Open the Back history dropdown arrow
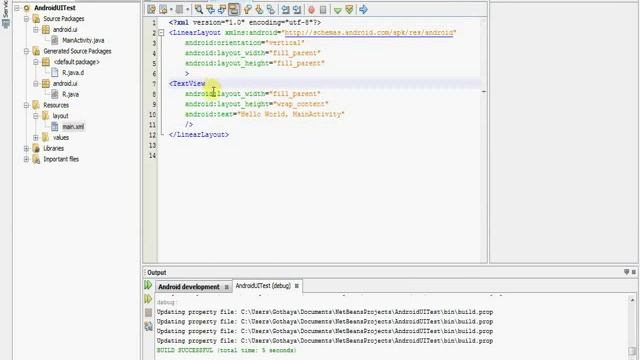This screenshot has width=640, height=360. (x=171, y=9)
